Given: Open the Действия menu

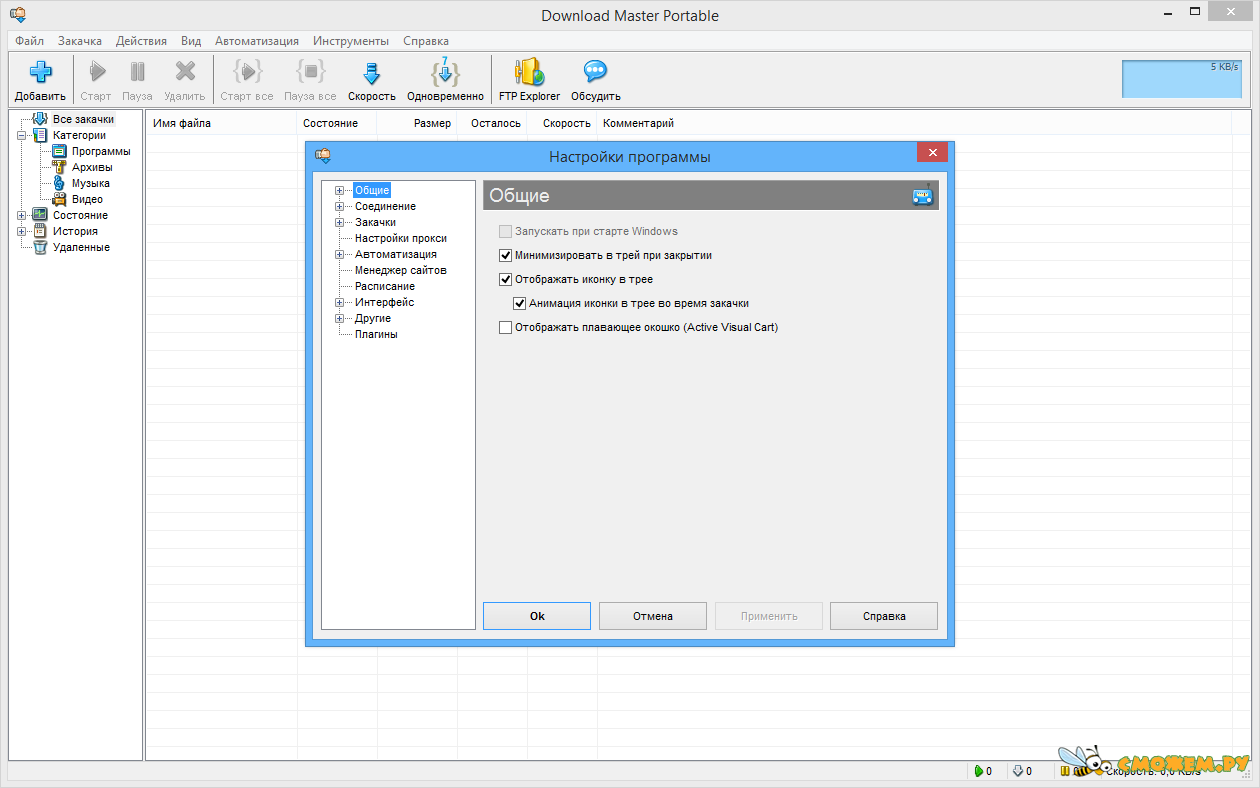Looking at the screenshot, I should click(x=141, y=41).
